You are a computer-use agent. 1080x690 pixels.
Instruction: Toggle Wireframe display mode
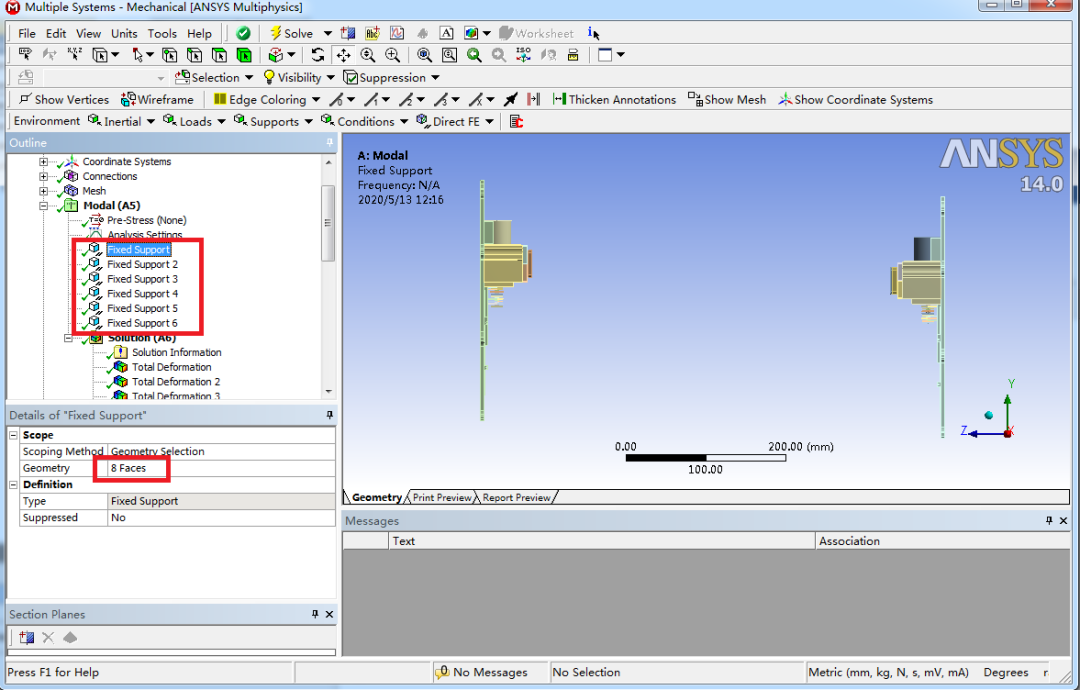pyautogui.click(x=157, y=100)
